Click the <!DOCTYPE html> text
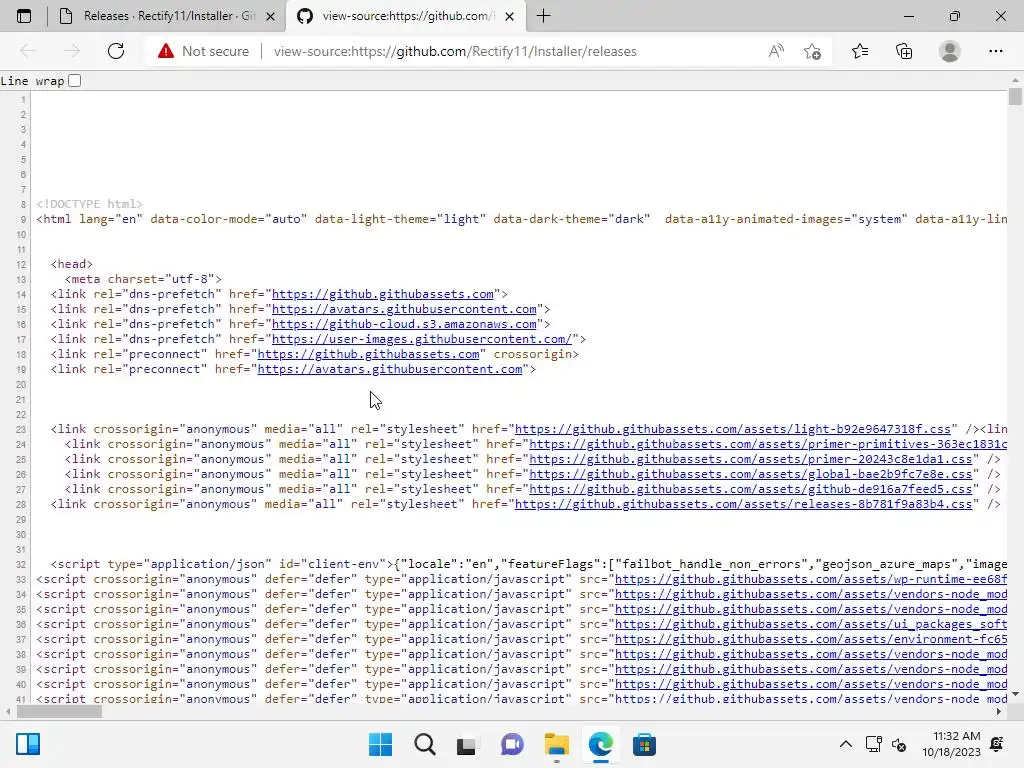The image size is (1024, 768). click(89, 204)
